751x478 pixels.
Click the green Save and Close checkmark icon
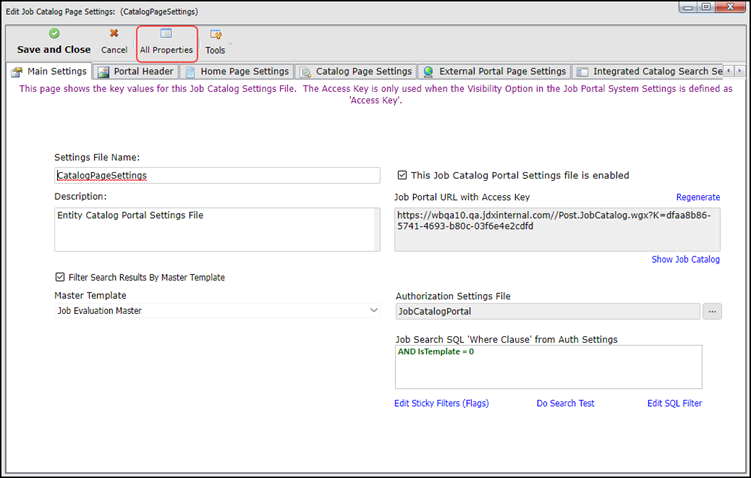click(x=54, y=33)
